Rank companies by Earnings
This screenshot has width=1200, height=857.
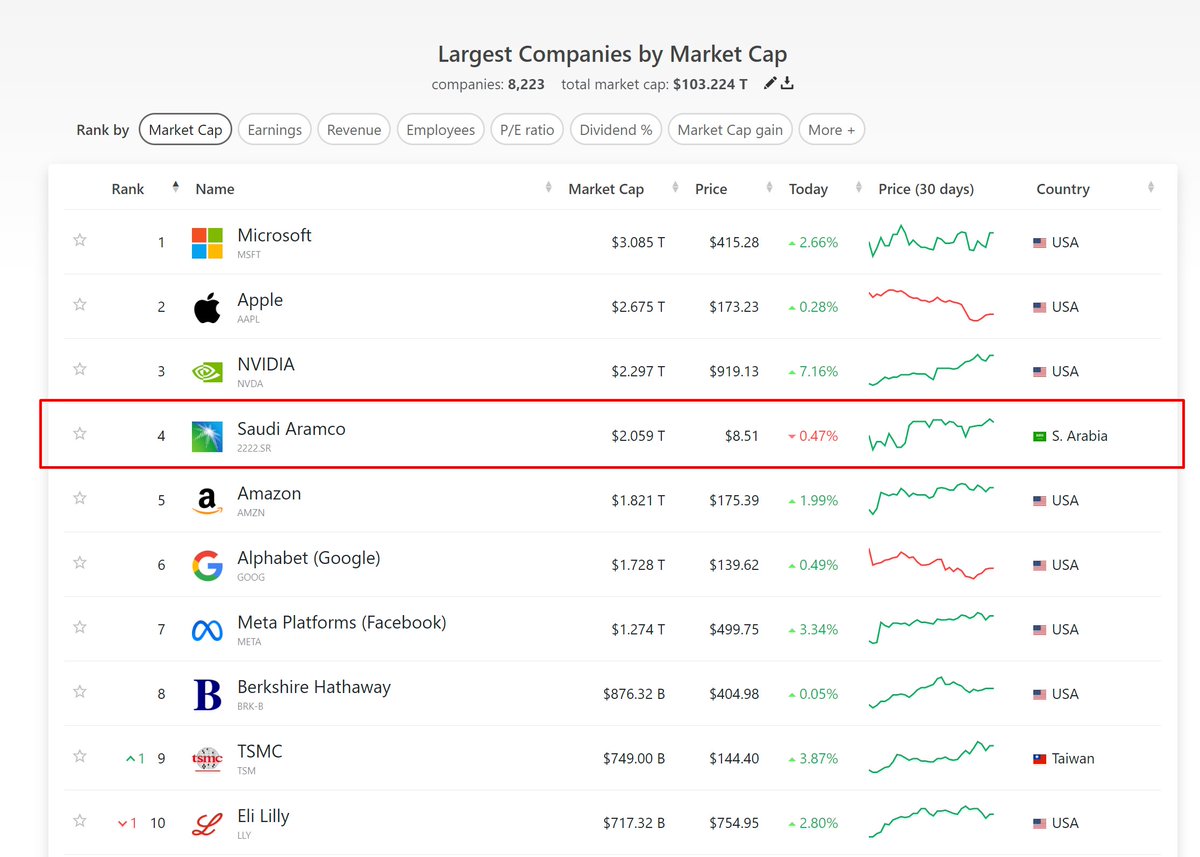[275, 130]
